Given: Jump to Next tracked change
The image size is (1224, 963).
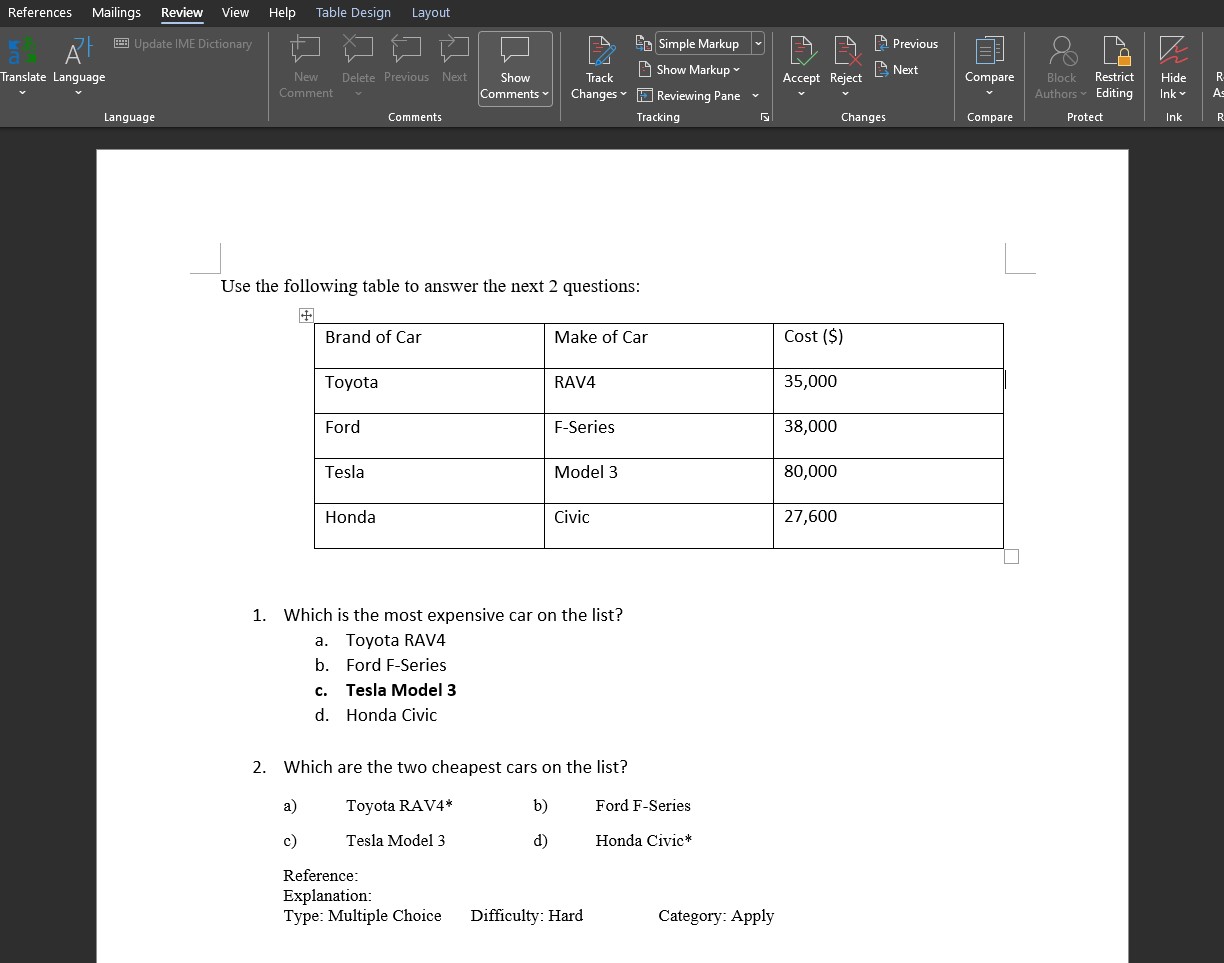Looking at the screenshot, I should 896,70.
